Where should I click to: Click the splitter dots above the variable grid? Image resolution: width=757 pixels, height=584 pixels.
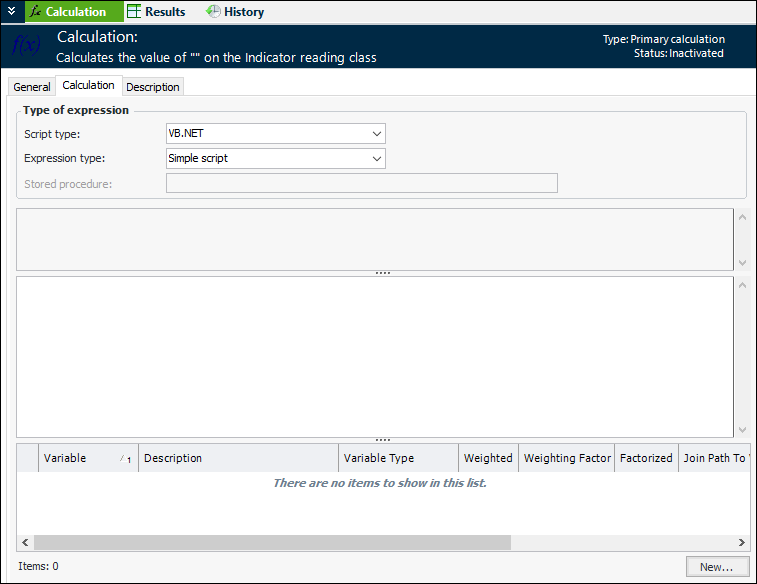coord(382,440)
